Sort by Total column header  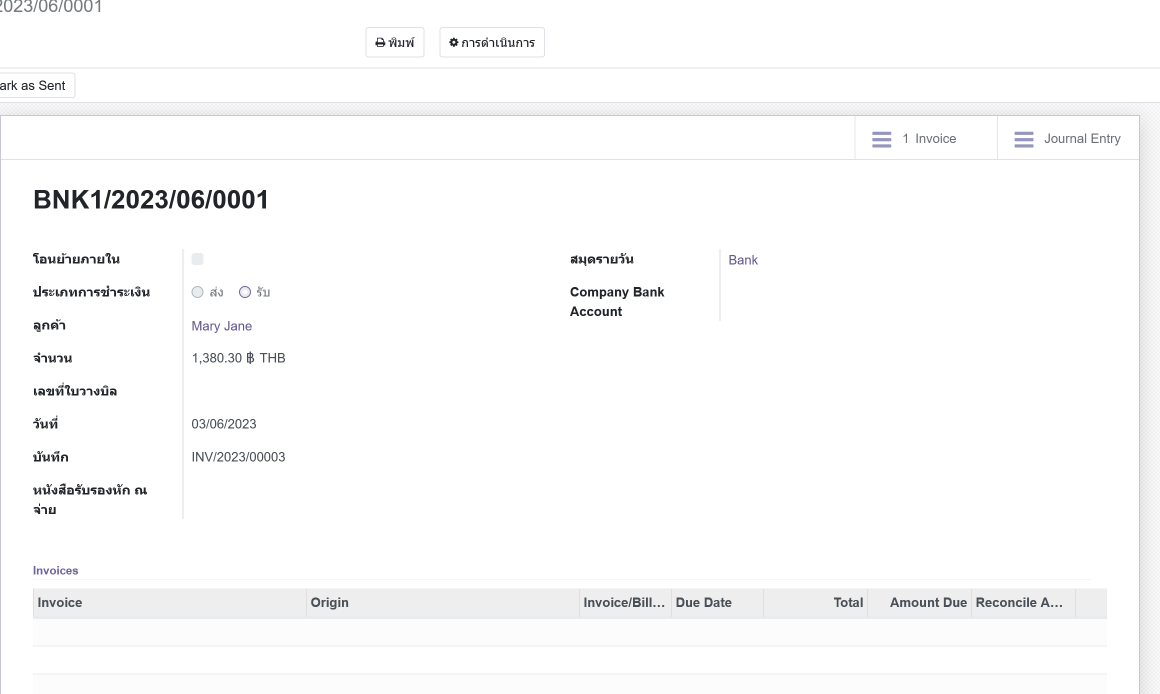(x=847, y=603)
